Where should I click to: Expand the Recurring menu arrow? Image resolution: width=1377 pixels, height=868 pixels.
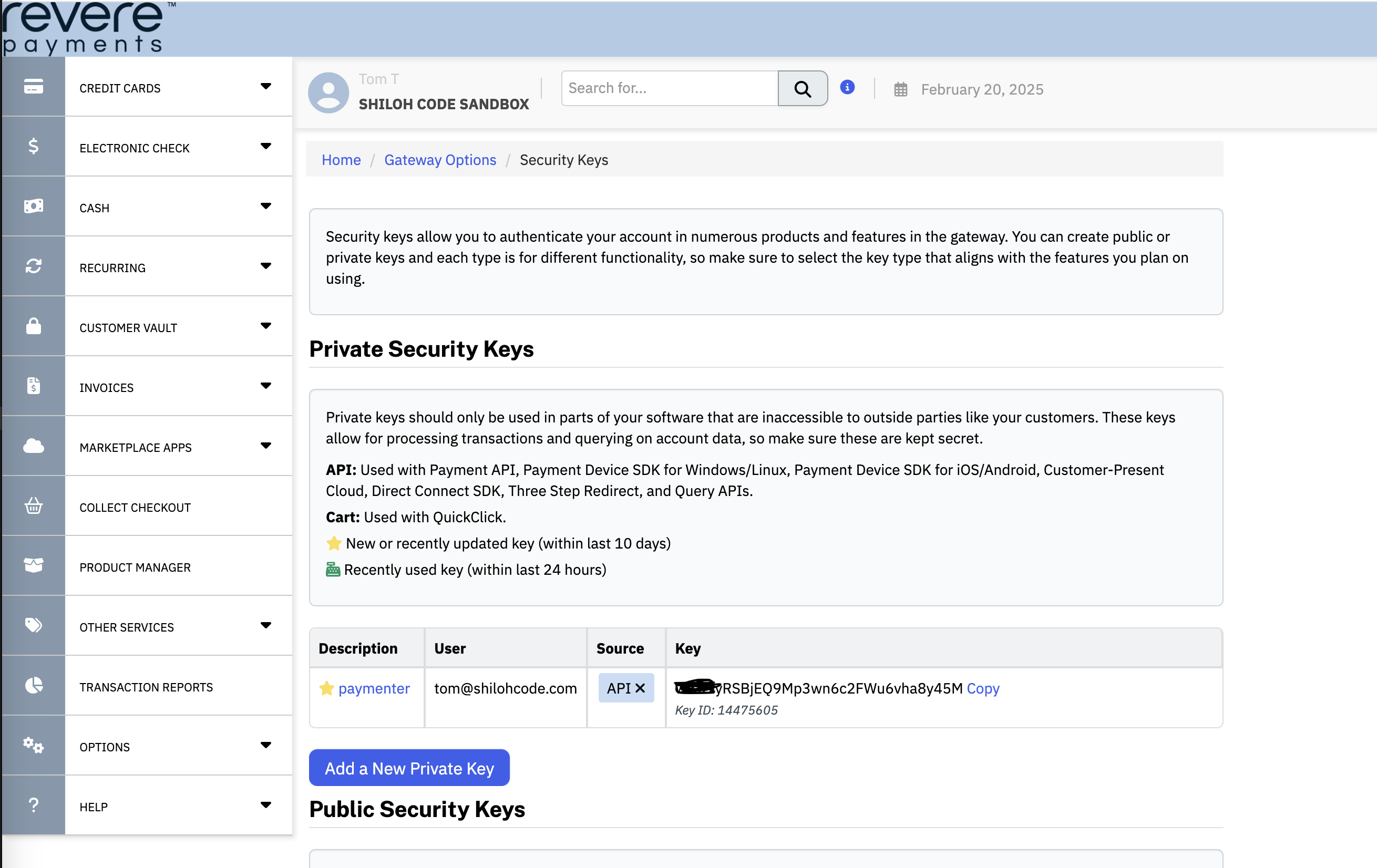pyautogui.click(x=266, y=266)
